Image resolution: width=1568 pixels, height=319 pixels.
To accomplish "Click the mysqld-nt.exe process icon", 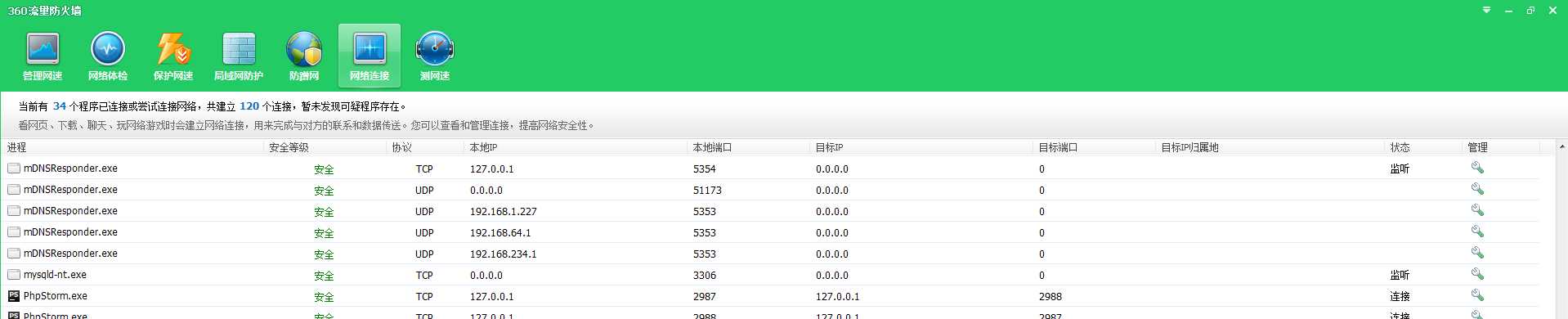I will click(x=14, y=275).
